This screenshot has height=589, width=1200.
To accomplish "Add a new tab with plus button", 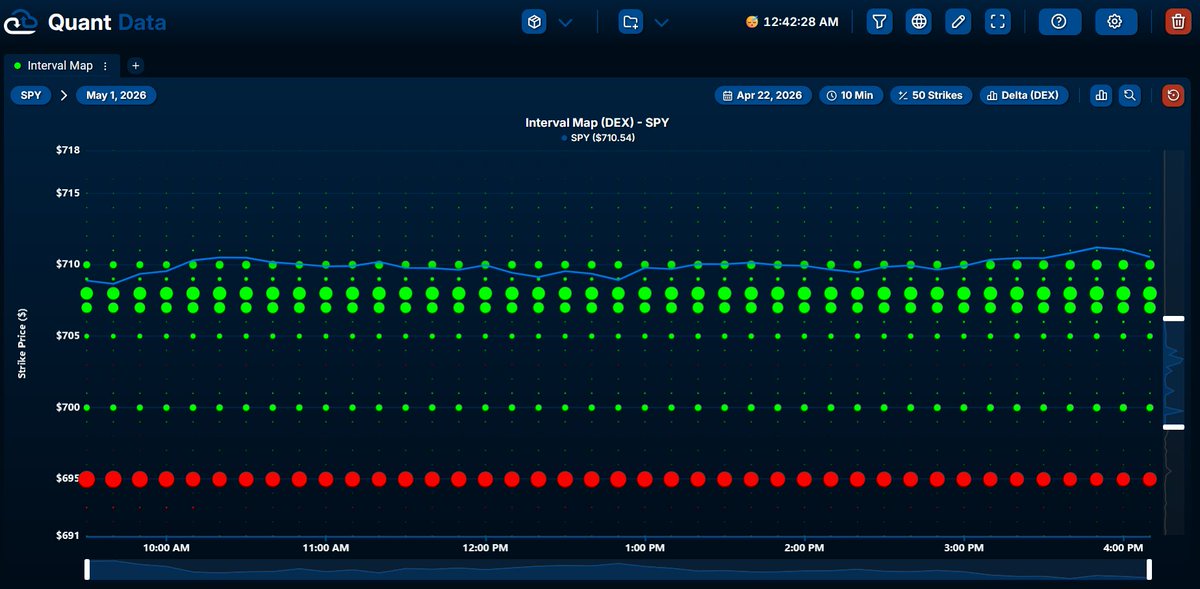I will pyautogui.click(x=136, y=66).
